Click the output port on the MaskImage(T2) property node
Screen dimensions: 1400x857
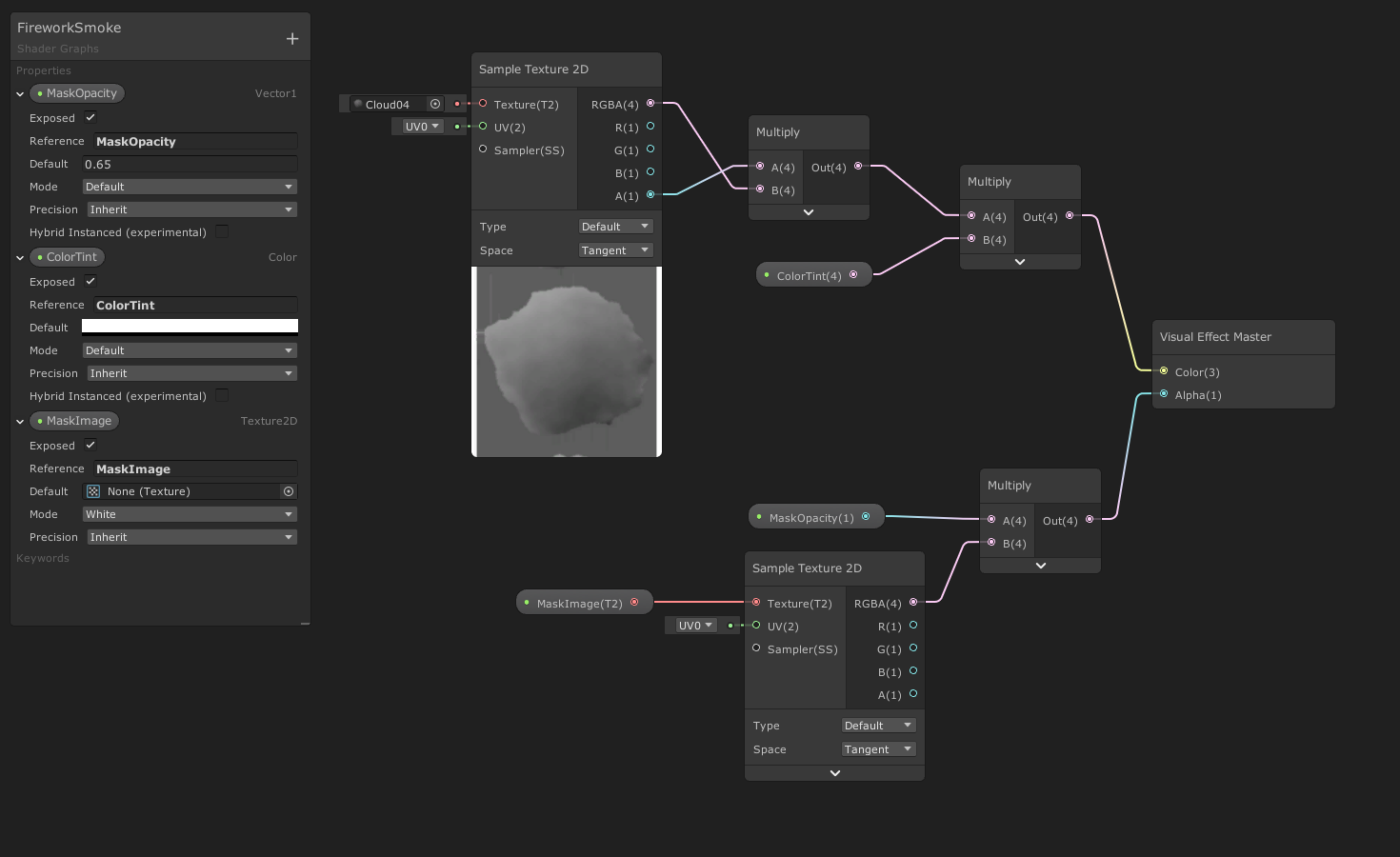[634, 602]
